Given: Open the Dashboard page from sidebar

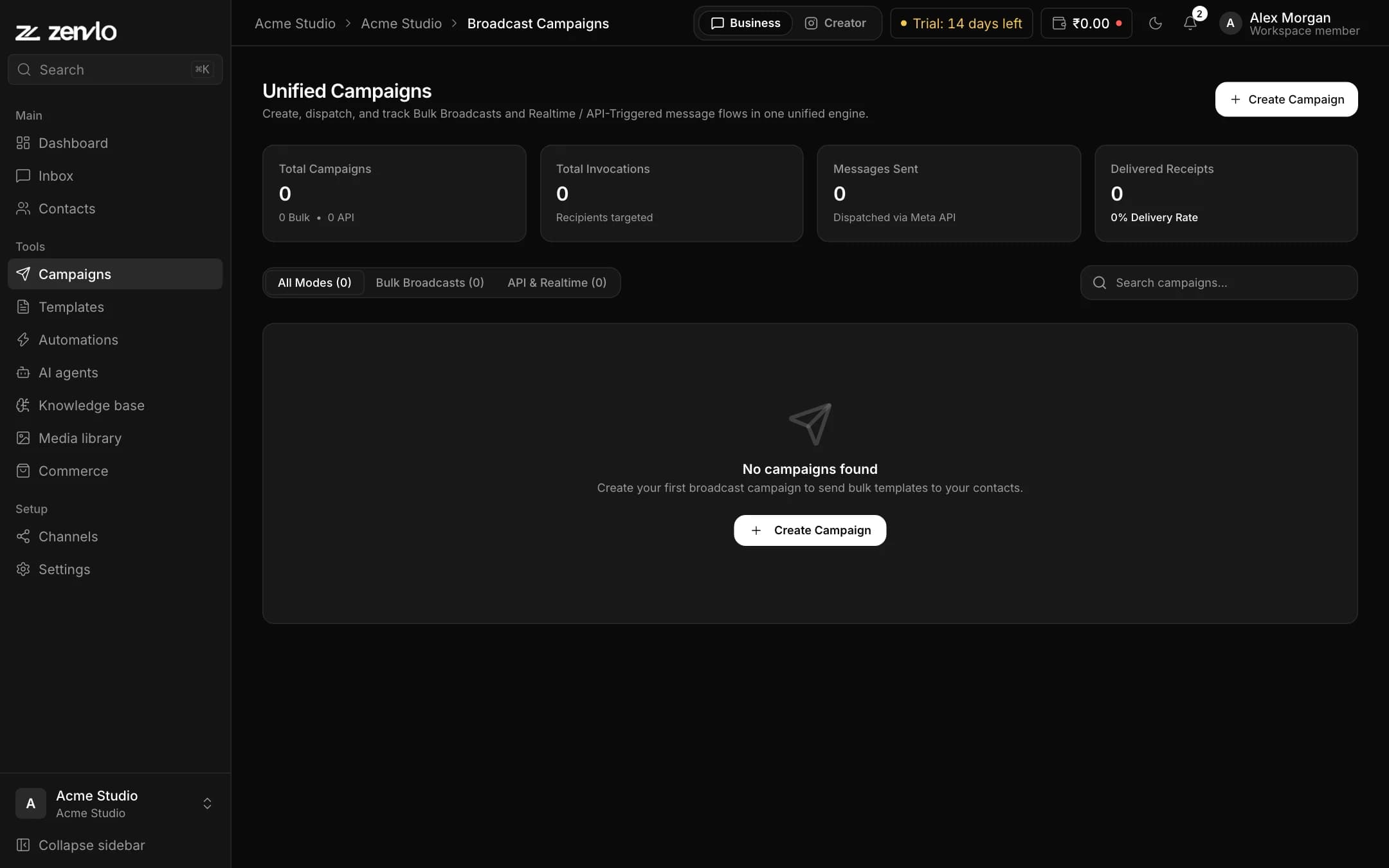Looking at the screenshot, I should coord(115,143).
